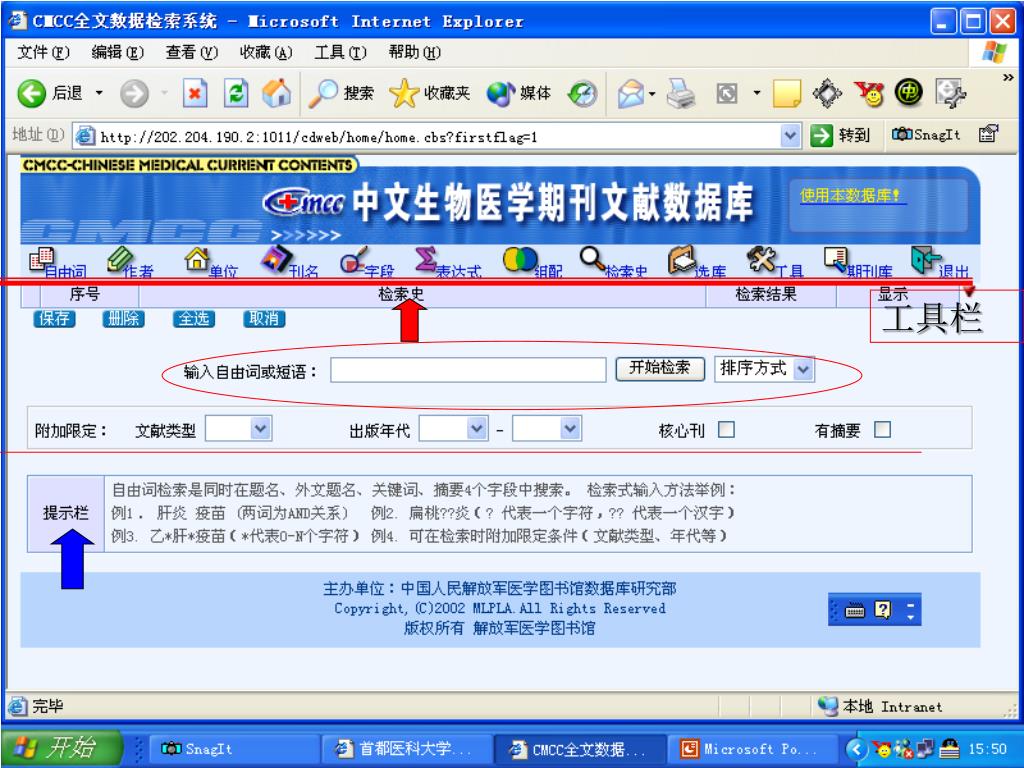Click the IE 后退 back button

51,93
